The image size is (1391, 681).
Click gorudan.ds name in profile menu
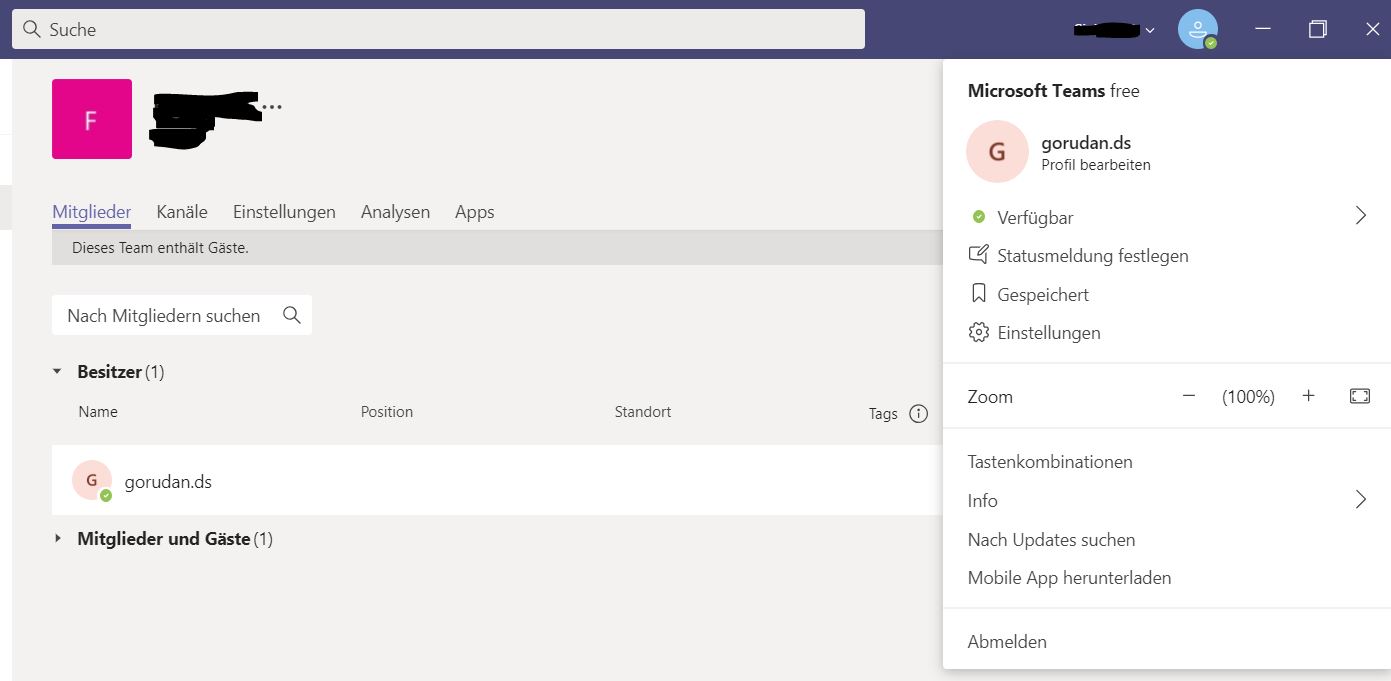click(1086, 143)
